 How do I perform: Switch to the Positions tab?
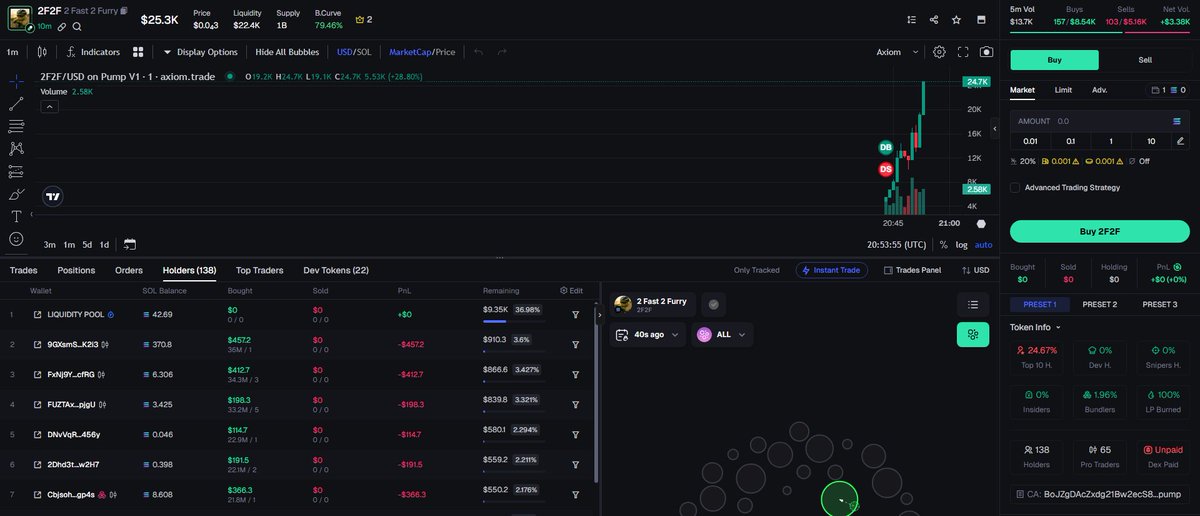(76, 270)
